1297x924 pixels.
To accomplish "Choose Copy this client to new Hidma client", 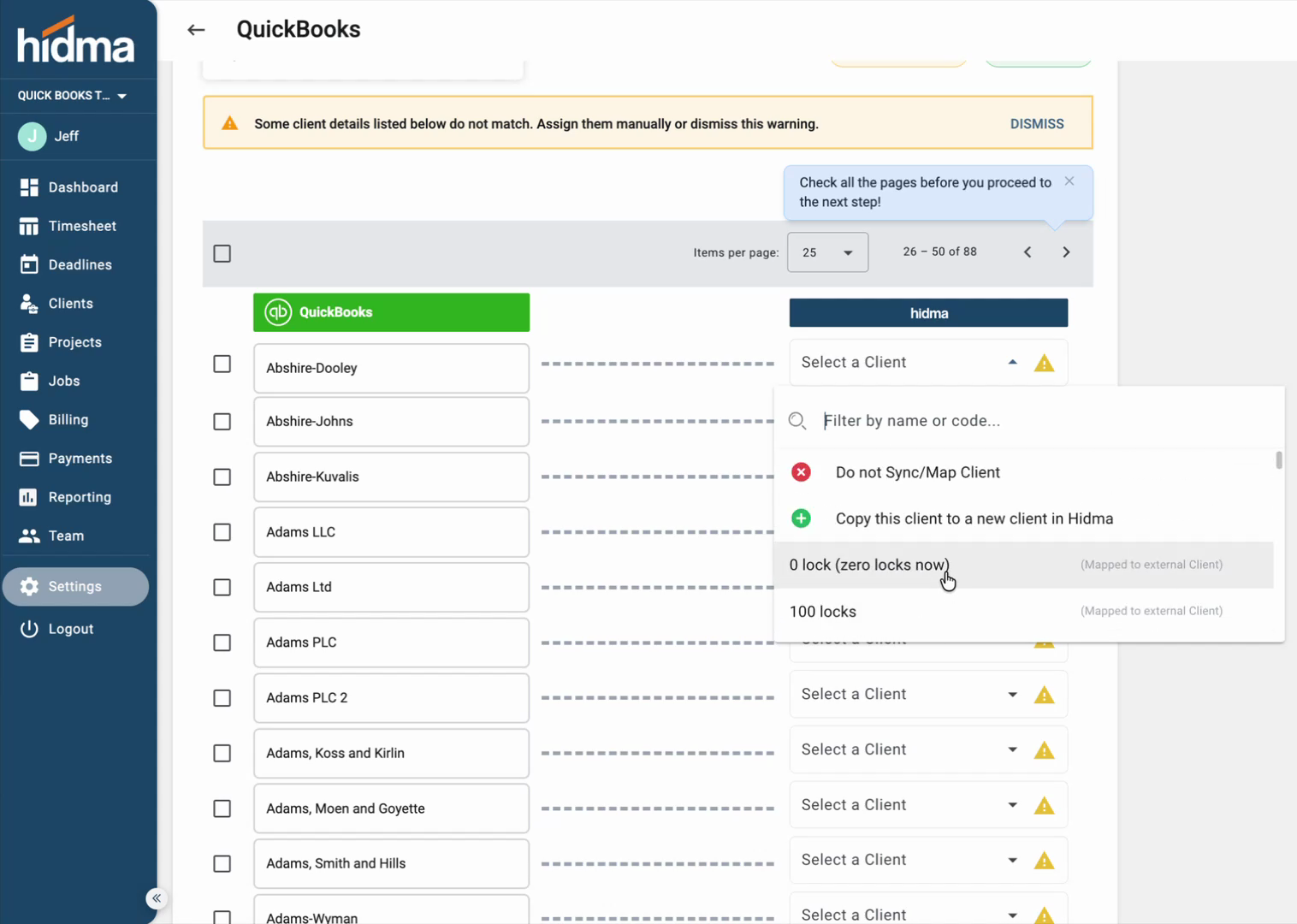I will (1023, 518).
